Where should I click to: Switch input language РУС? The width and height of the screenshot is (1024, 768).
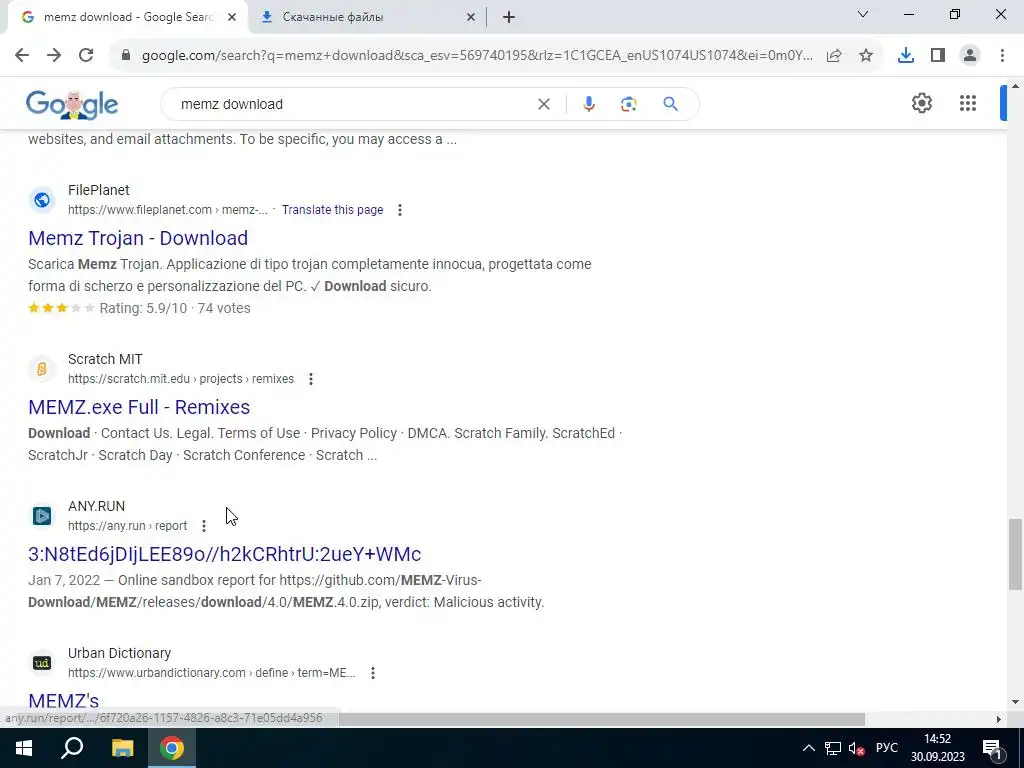tap(886, 748)
